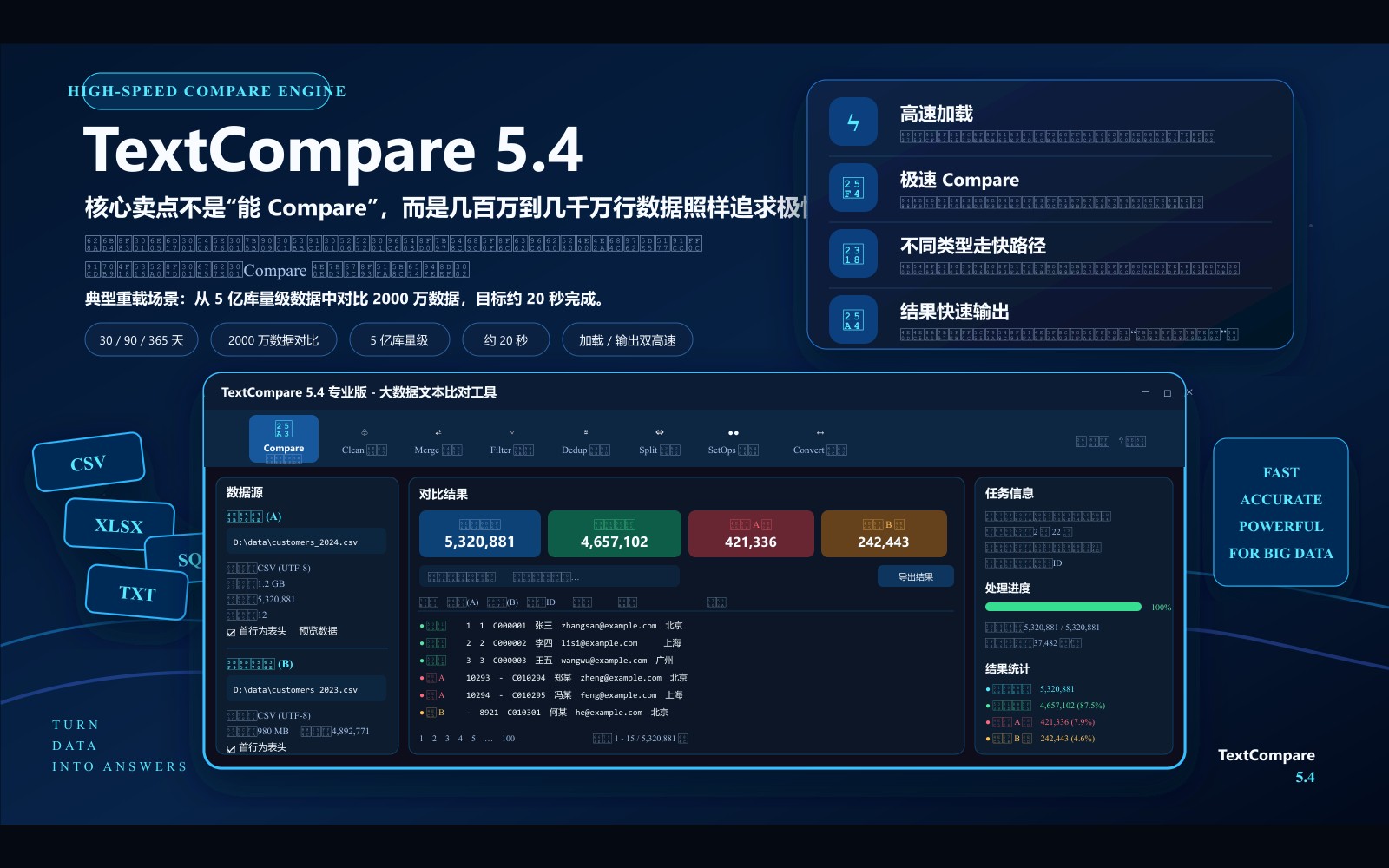Maximize the TextCompare 5.4 window
The width and height of the screenshot is (1389, 868).
[1168, 393]
